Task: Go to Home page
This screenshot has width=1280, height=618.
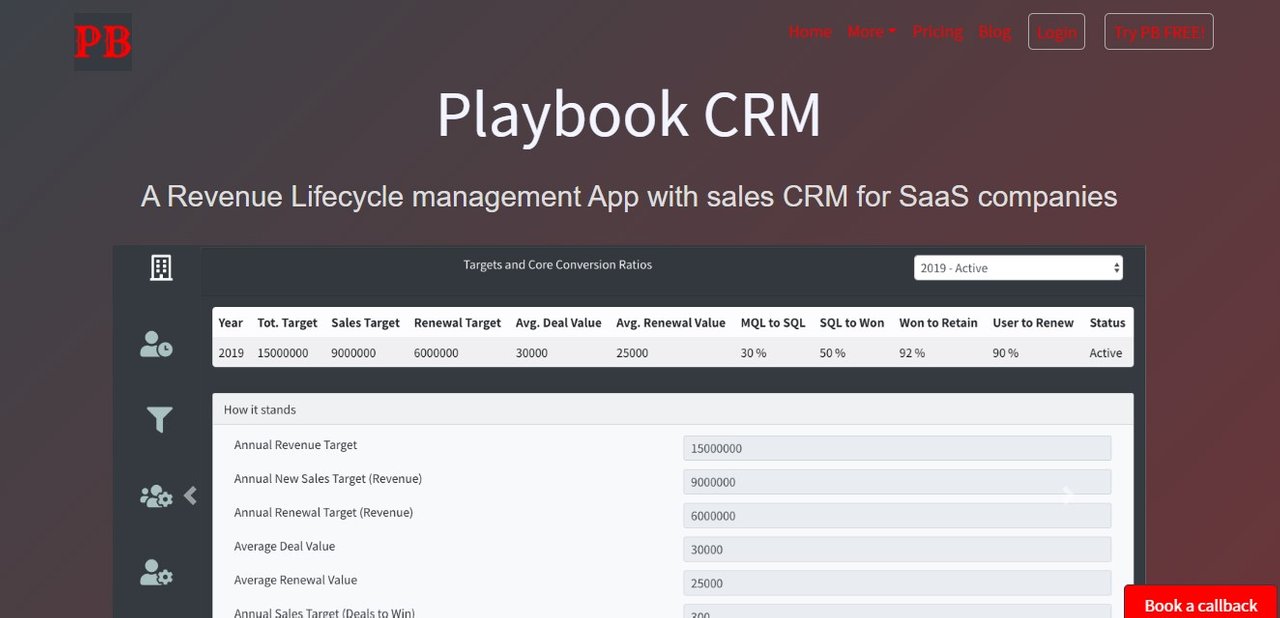Action: (x=810, y=32)
